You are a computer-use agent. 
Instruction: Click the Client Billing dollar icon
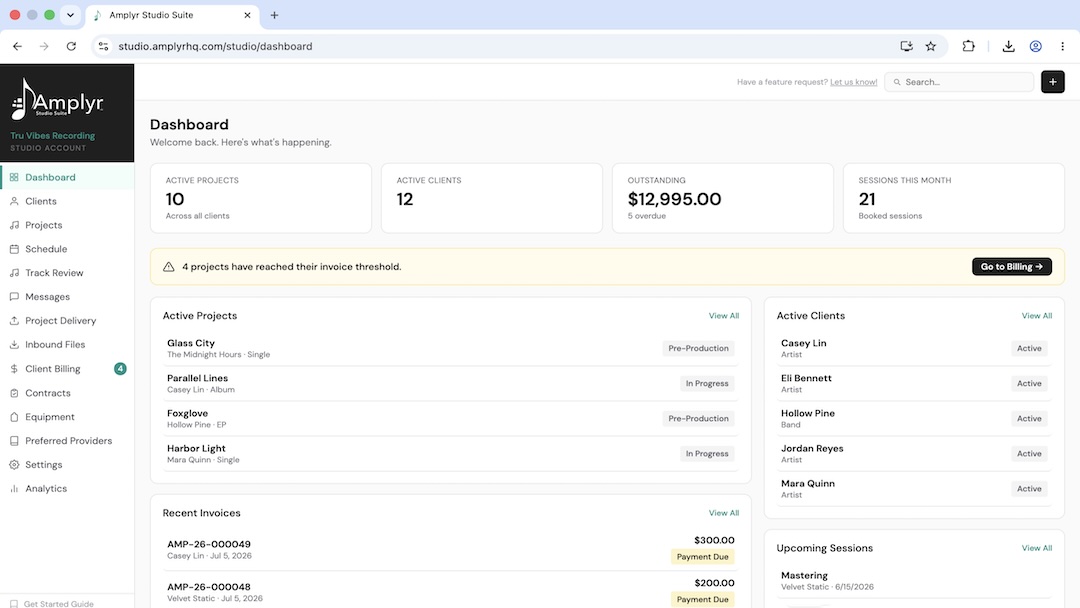[14, 368]
